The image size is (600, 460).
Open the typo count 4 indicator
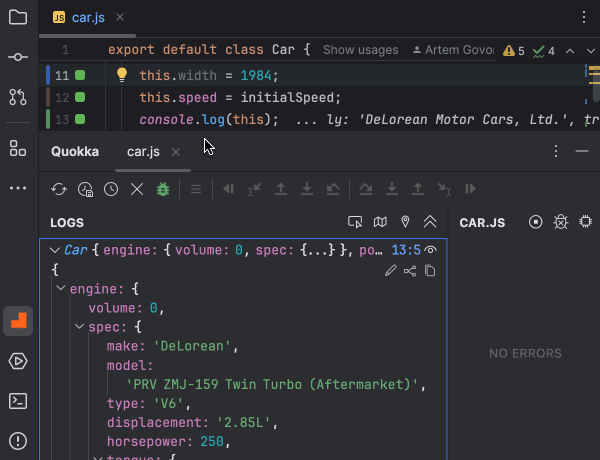pyautogui.click(x=543, y=51)
